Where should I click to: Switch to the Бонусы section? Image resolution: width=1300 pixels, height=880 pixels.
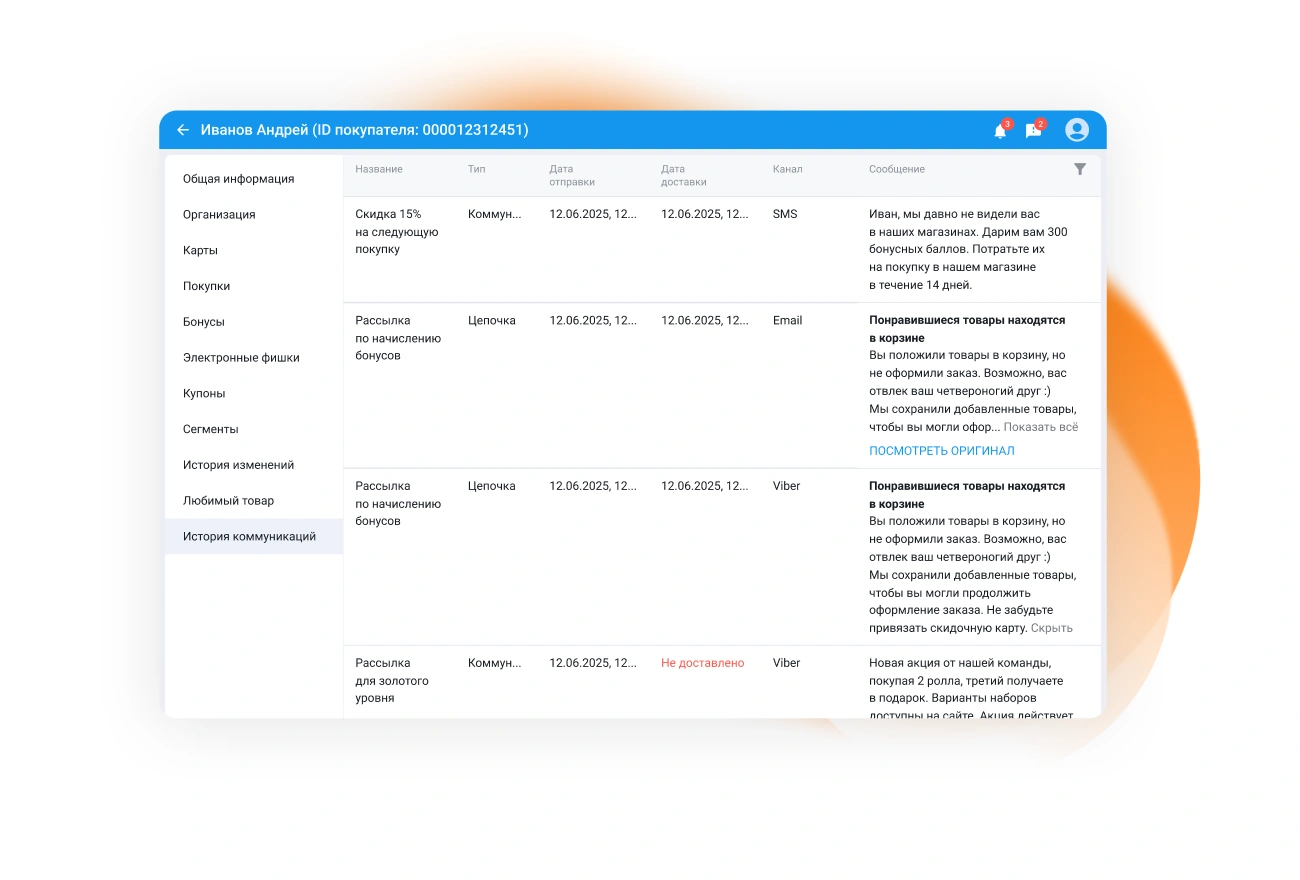[x=203, y=322]
